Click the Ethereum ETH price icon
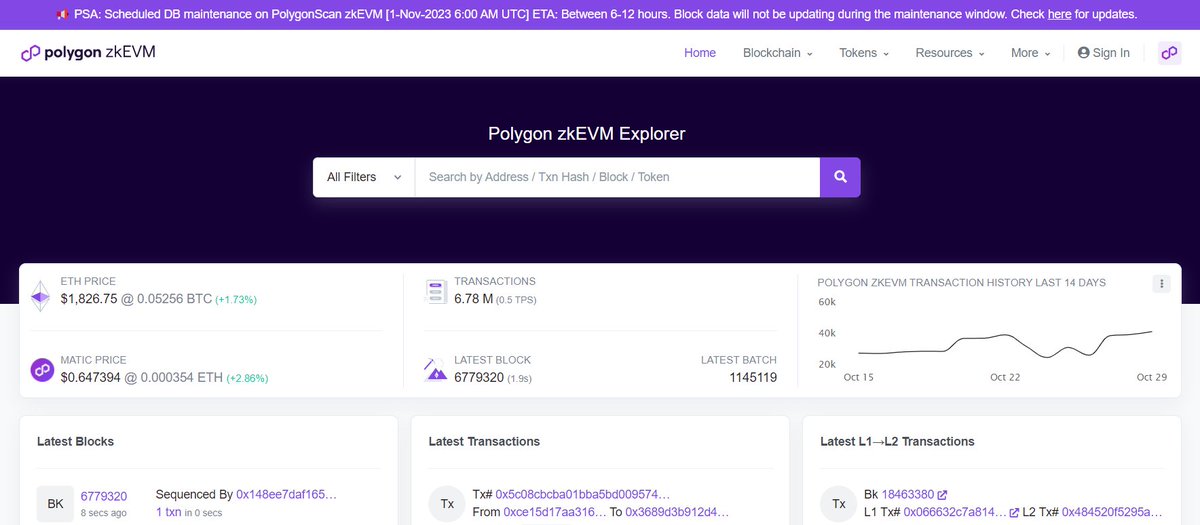This screenshot has width=1200, height=525. tap(41, 296)
